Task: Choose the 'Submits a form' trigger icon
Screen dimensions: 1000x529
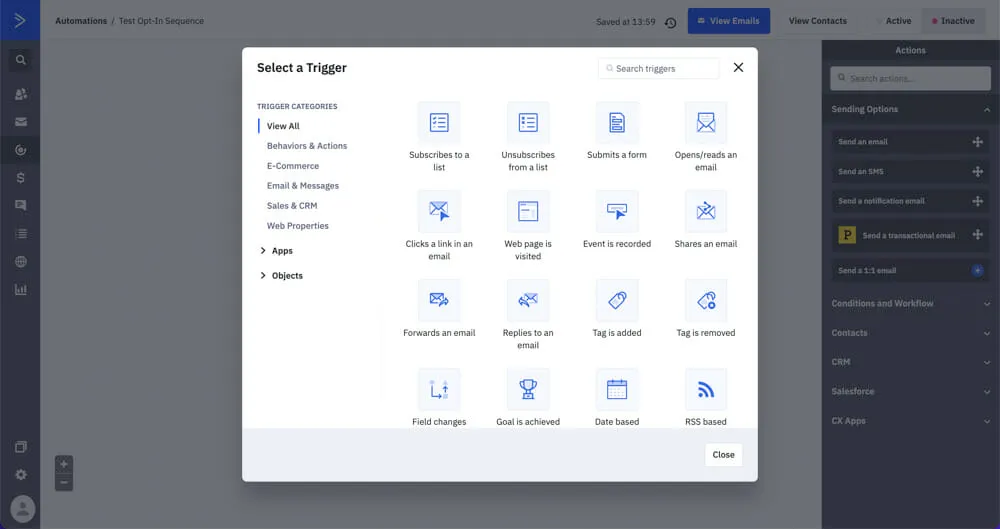Action: point(616,123)
